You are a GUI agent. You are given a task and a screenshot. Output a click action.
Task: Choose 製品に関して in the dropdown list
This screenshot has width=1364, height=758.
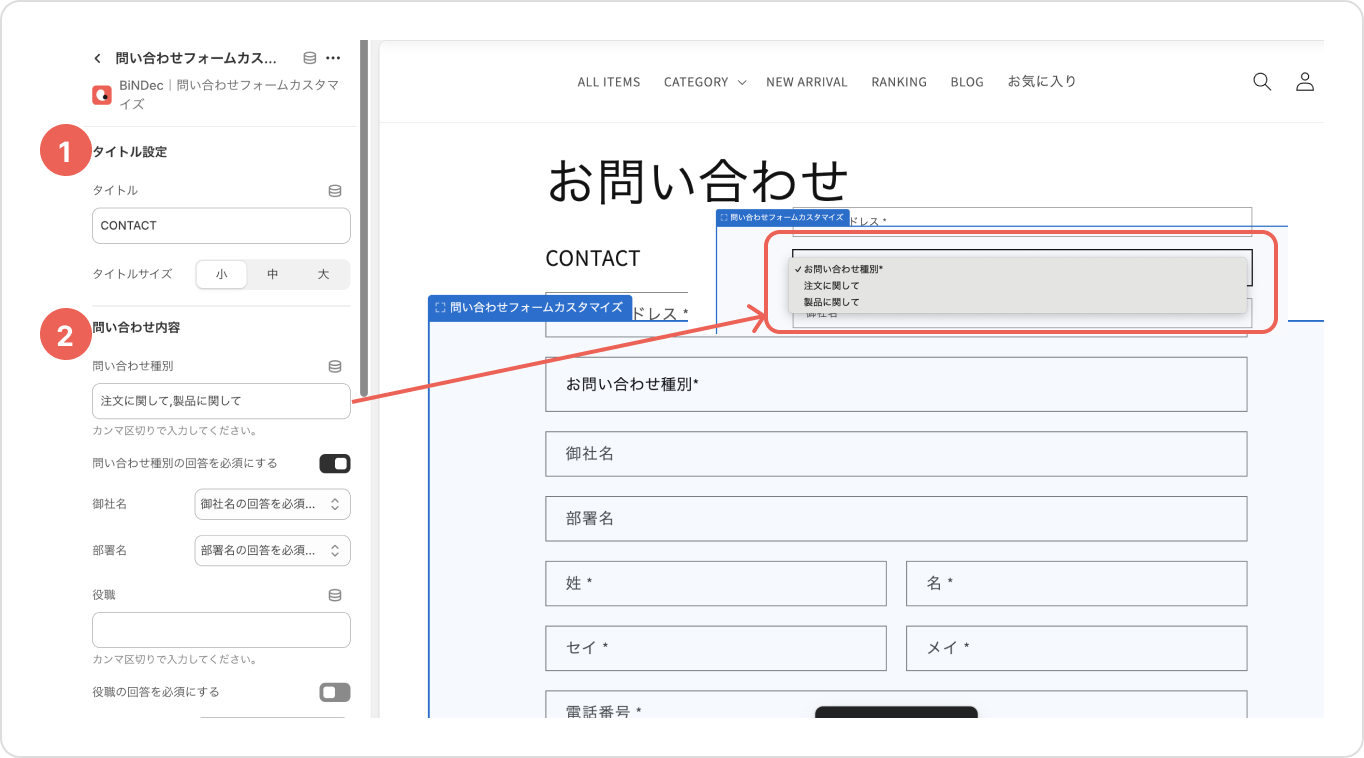[831, 302]
